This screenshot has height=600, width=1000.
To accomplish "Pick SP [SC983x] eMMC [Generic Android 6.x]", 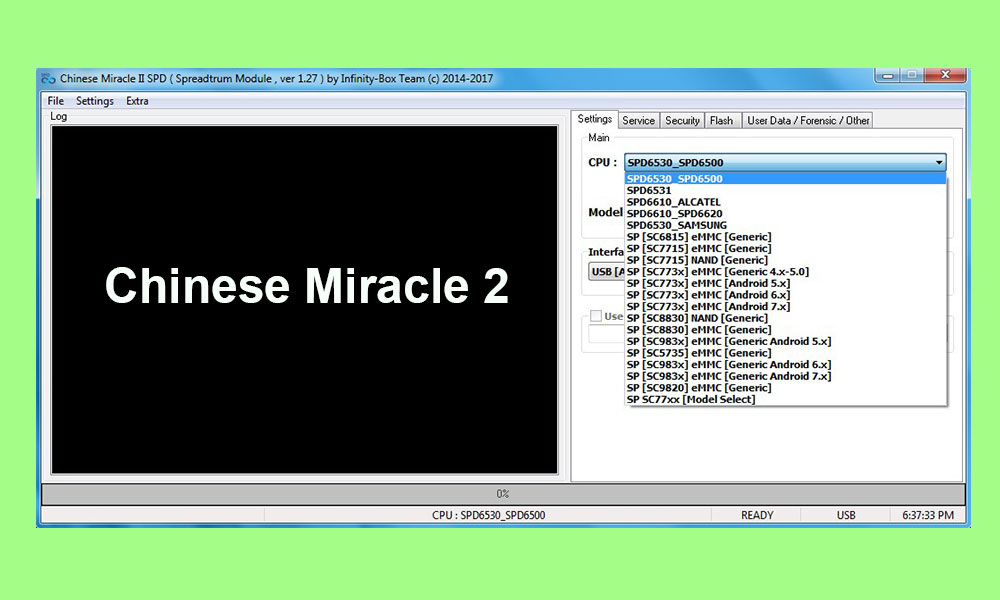I will tap(785, 365).
